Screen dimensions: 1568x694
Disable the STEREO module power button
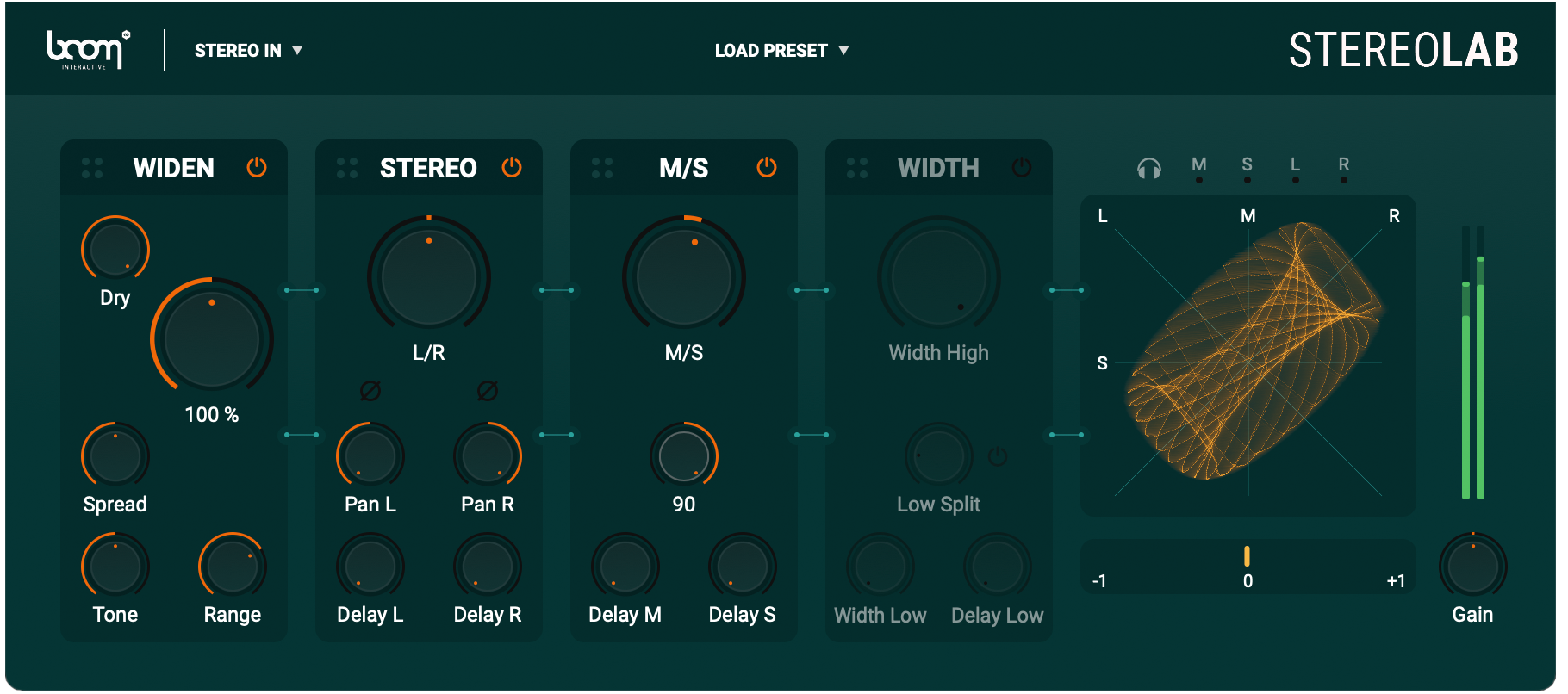[x=512, y=167]
